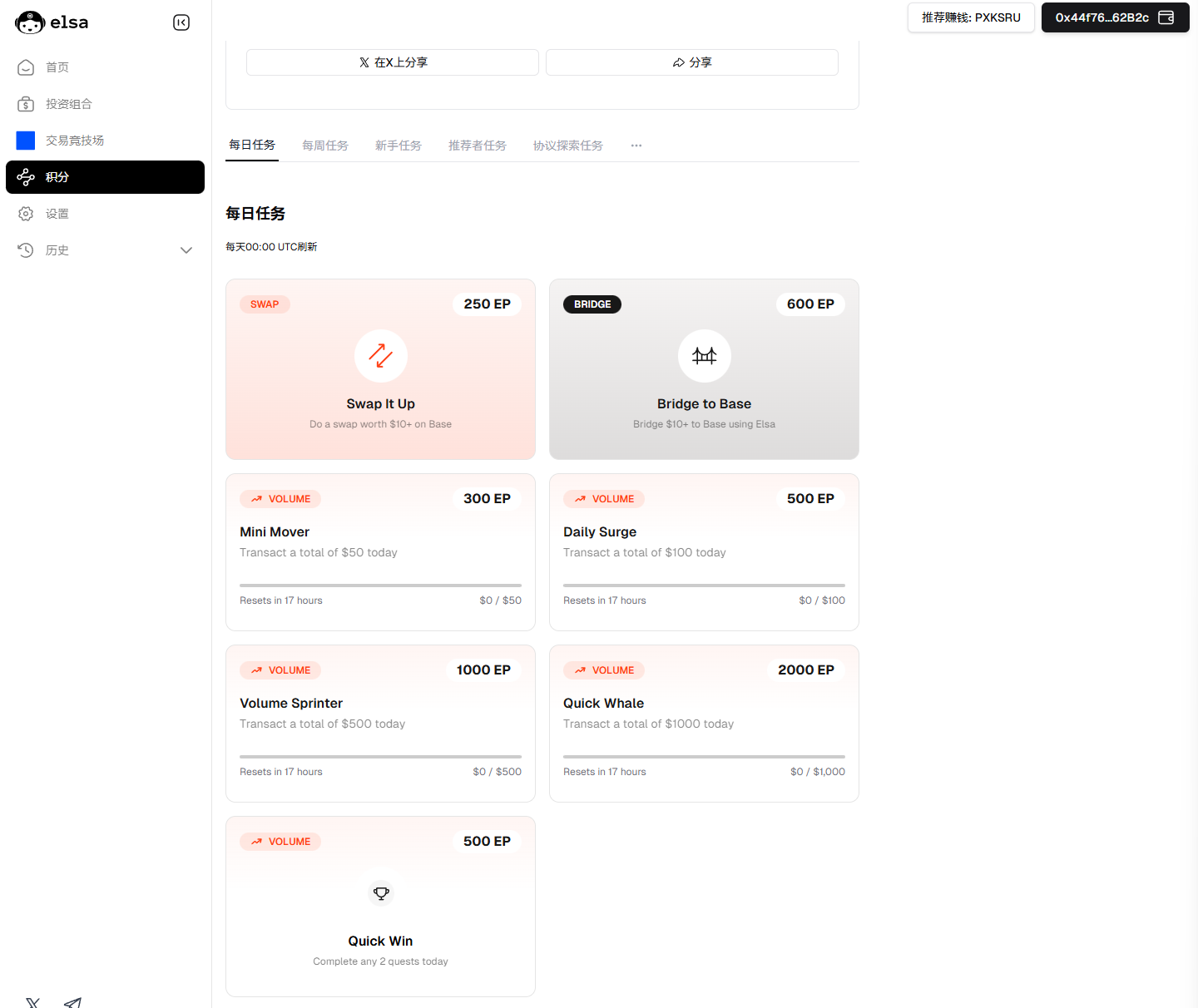Click the 推荐赚钱: PXKSRU button
This screenshot has width=1198, height=1008.
pyautogui.click(x=971, y=17)
